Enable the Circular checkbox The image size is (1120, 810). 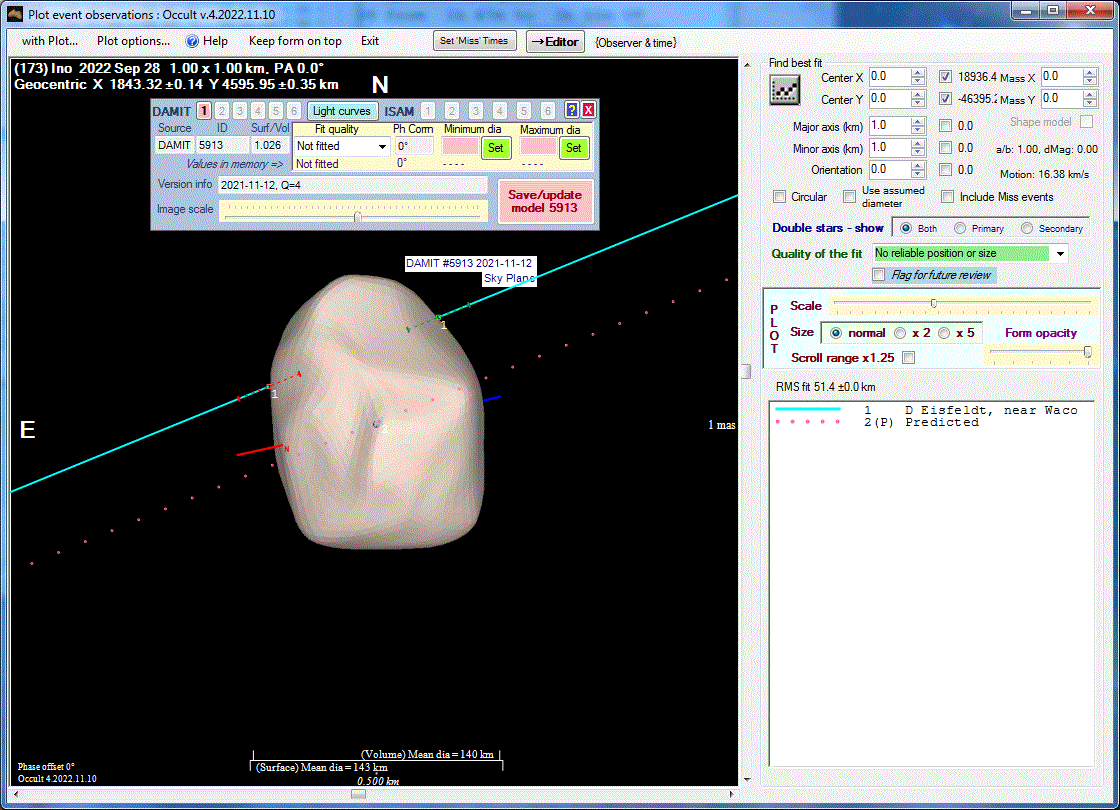pyautogui.click(x=780, y=197)
